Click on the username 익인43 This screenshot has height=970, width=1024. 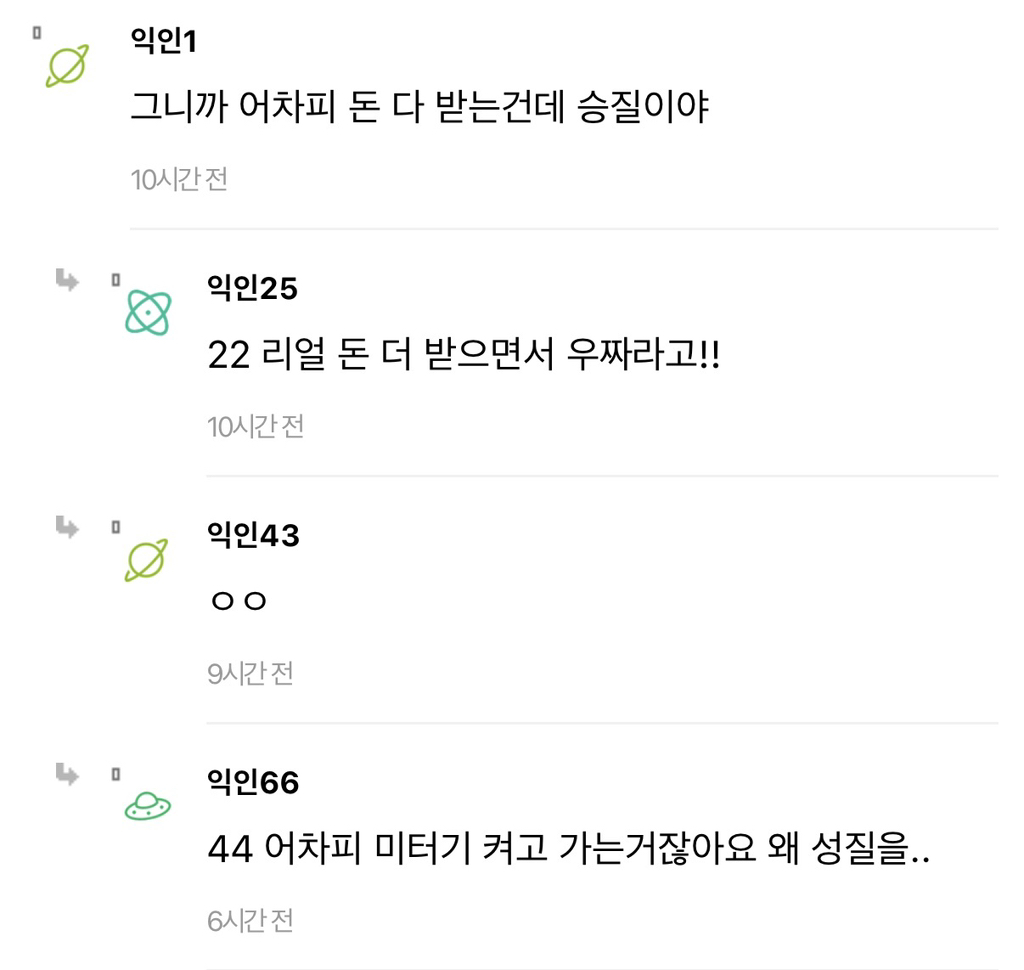(x=252, y=535)
